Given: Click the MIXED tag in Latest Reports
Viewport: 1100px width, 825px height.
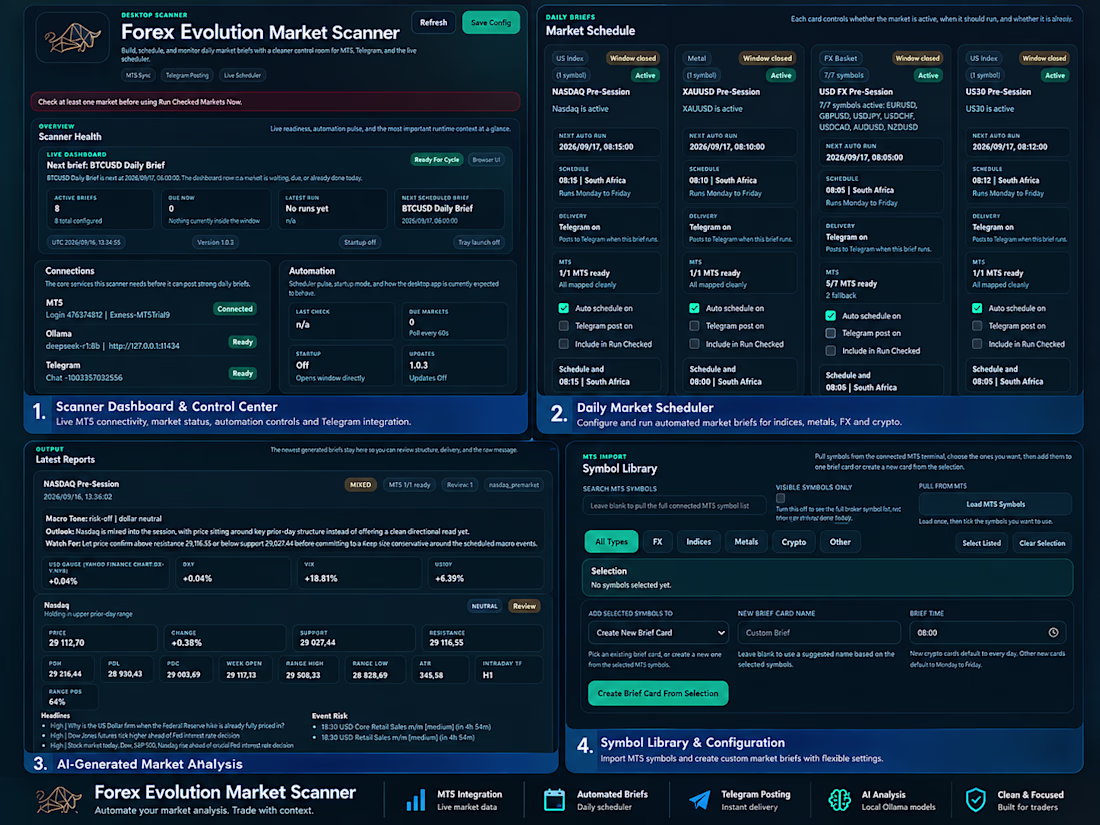Looking at the screenshot, I should (x=360, y=485).
